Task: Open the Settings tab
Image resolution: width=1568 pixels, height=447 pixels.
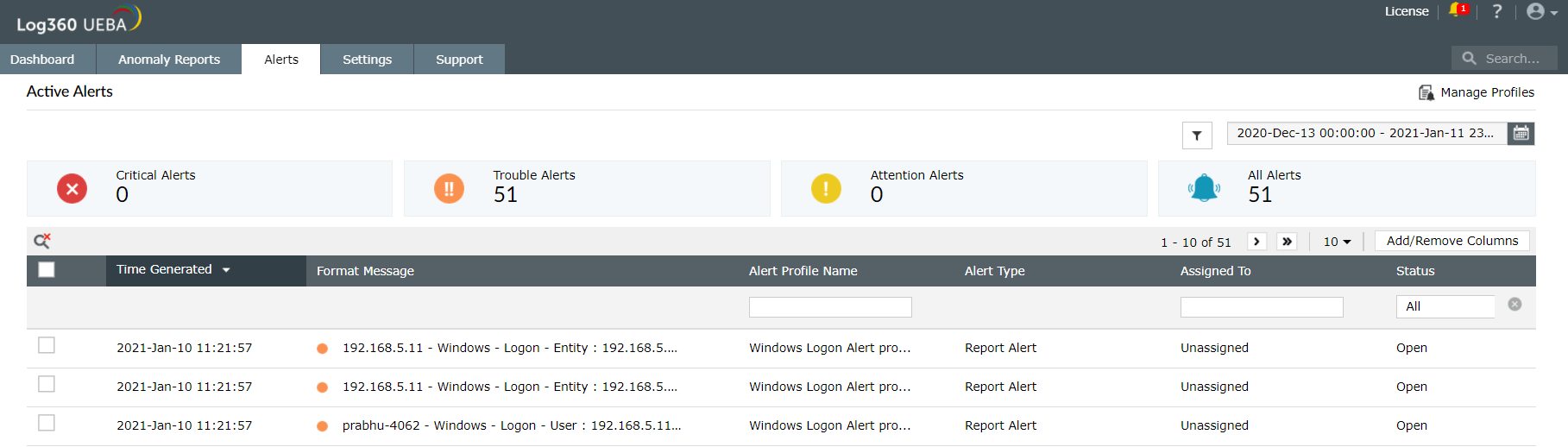Action: coord(367,60)
